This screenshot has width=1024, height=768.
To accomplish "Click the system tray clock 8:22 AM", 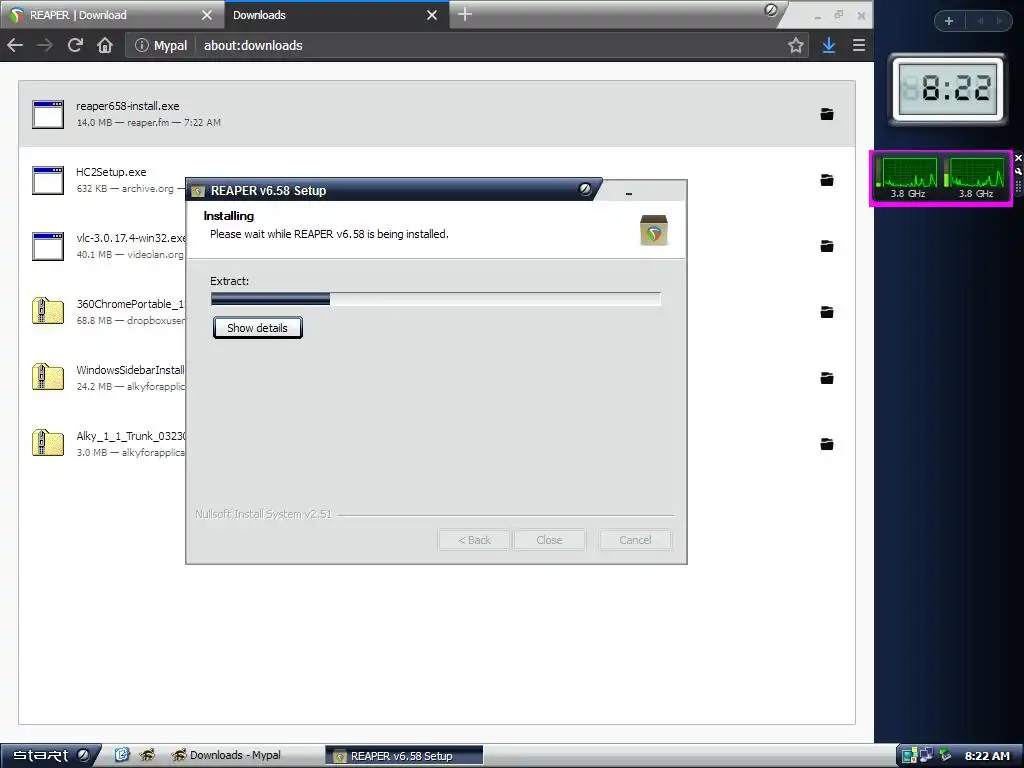I will 987,756.
